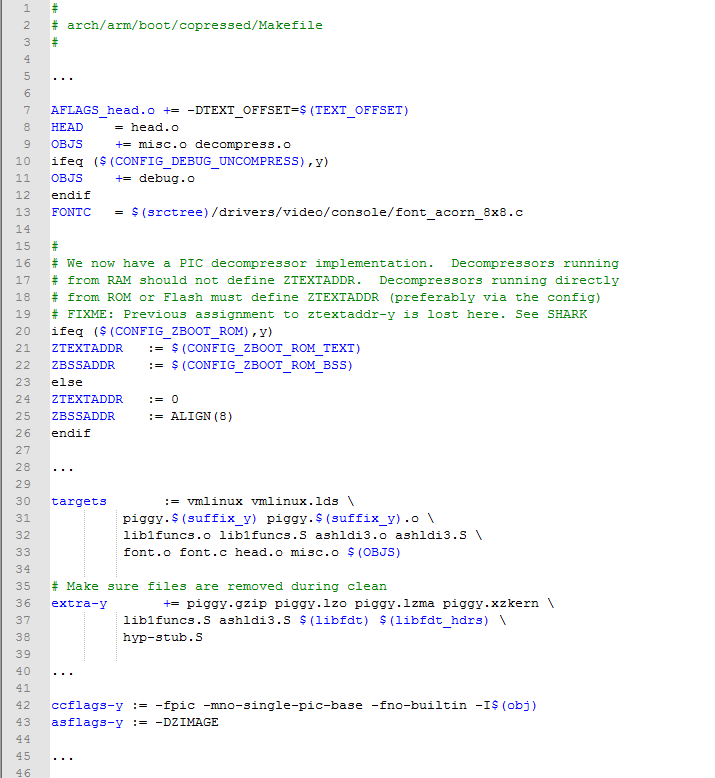715x778 pixels.
Task: Click '$(CONFIG_DEBUG_UNCOMPRESS)' in the ifeq
Action: coord(202,161)
